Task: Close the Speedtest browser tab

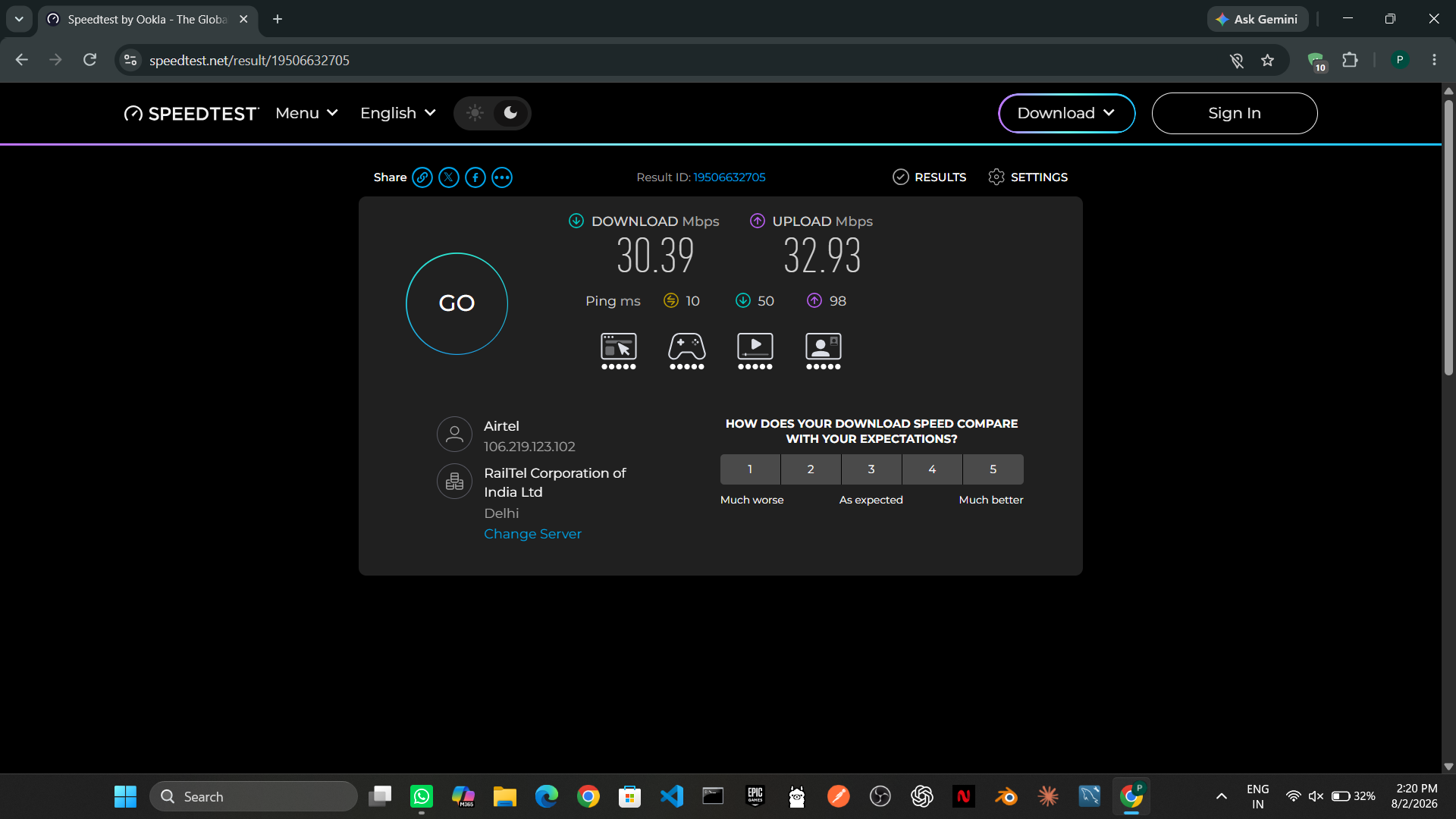Action: click(243, 20)
